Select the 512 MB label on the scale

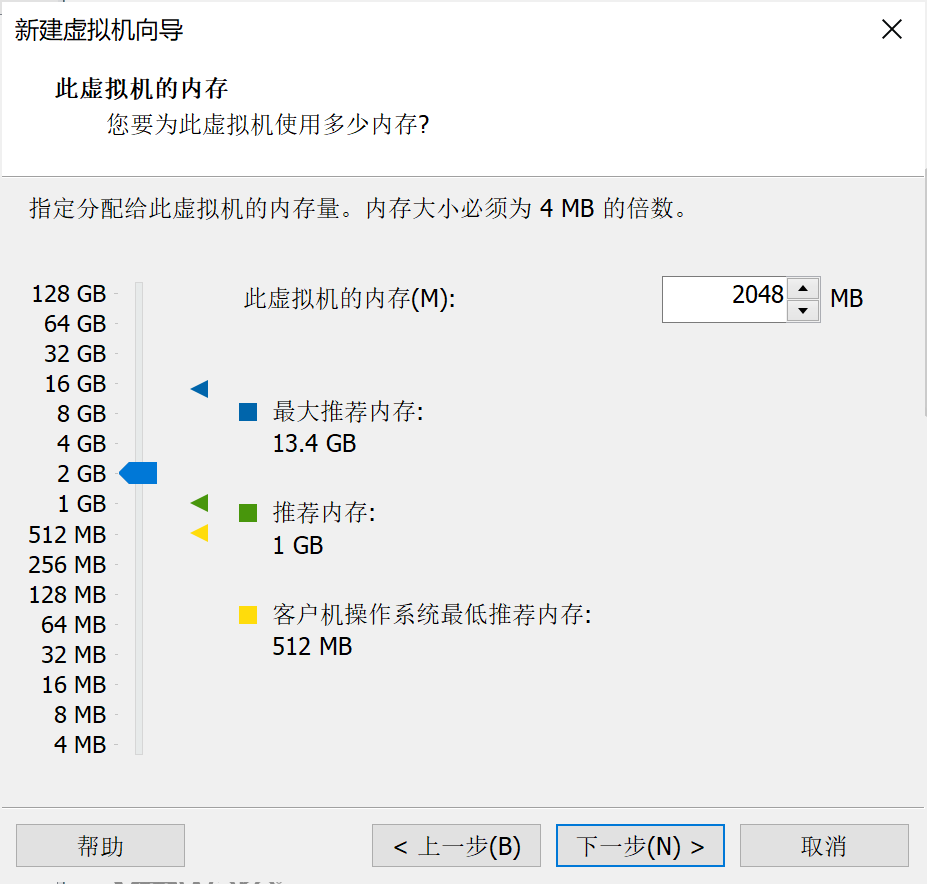[x=67, y=535]
